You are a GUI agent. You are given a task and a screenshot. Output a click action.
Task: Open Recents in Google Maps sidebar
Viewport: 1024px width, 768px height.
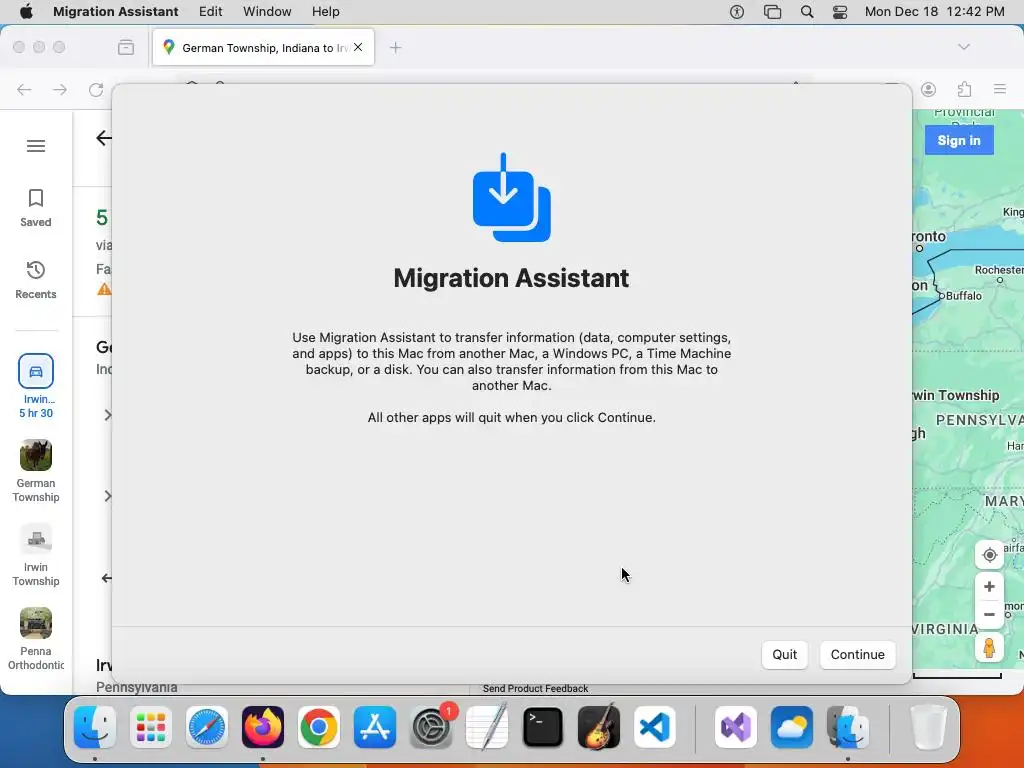pyautogui.click(x=36, y=280)
